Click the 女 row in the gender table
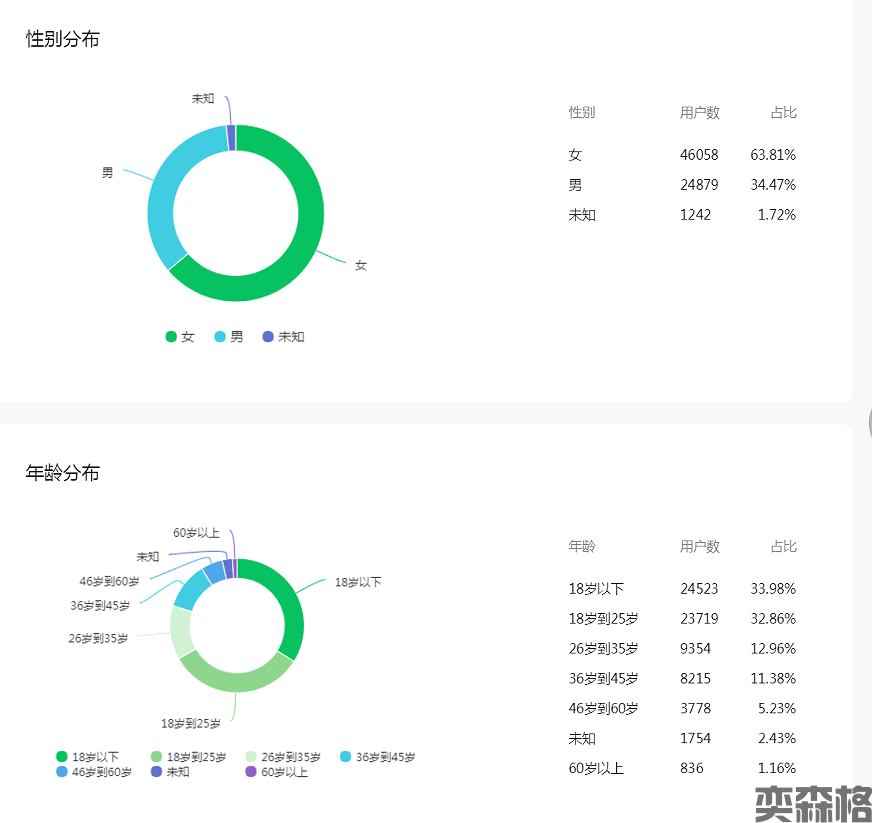Image resolution: width=872 pixels, height=823 pixels. click(x=682, y=155)
